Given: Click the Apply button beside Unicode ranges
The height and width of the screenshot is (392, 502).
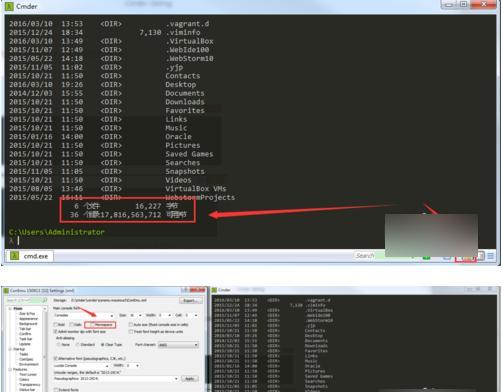Looking at the screenshot, I should (190, 379).
